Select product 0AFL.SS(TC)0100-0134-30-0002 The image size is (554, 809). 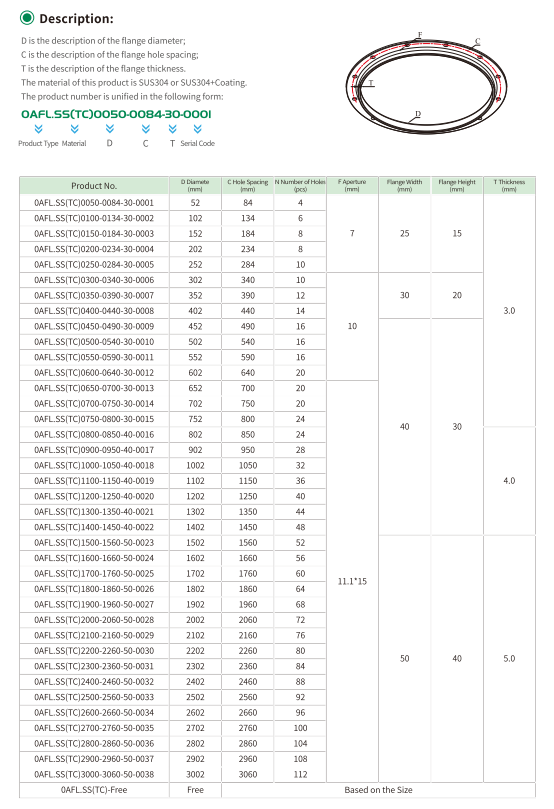(x=94, y=218)
